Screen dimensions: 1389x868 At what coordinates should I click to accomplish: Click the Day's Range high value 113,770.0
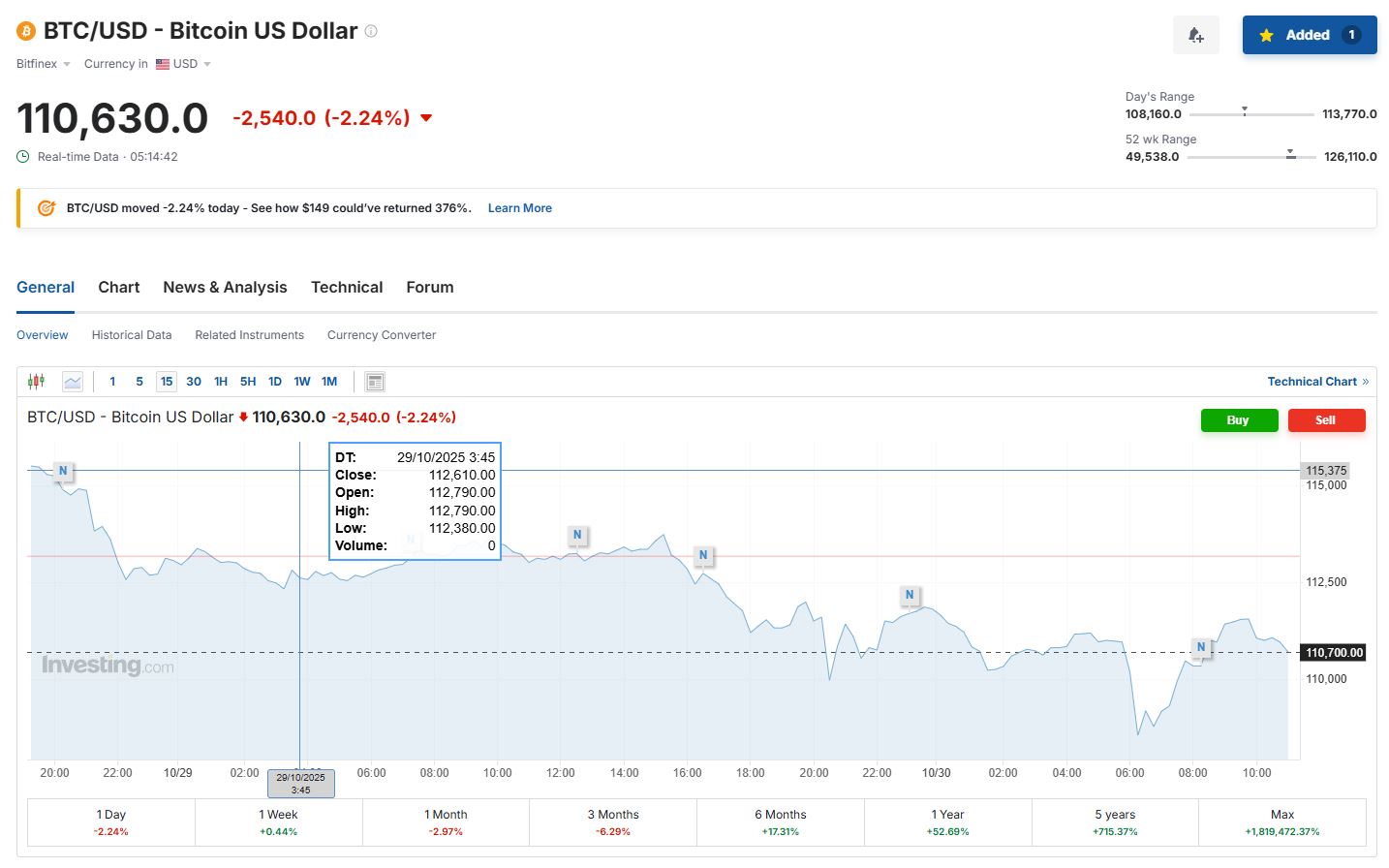pos(1349,114)
